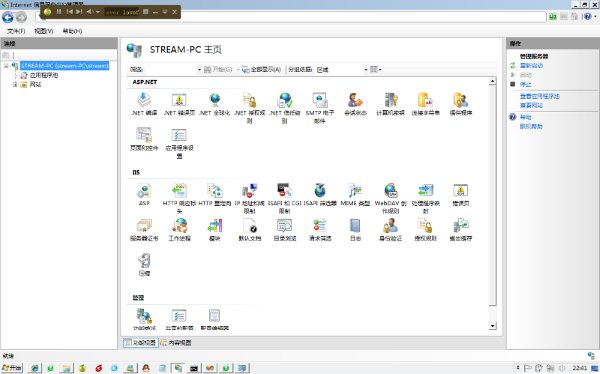Open the 请求筛选 (Request Filtering) feature
This screenshot has height=374, width=600.
[x=320, y=229]
